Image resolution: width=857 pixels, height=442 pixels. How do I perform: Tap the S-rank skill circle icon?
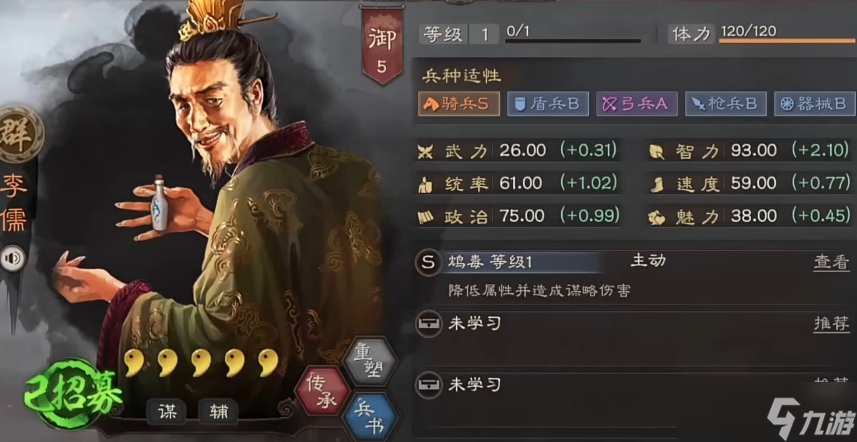click(x=428, y=263)
